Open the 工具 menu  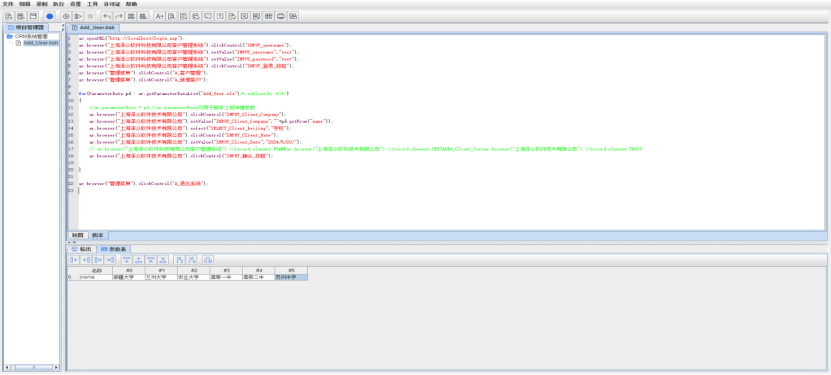coord(93,4)
